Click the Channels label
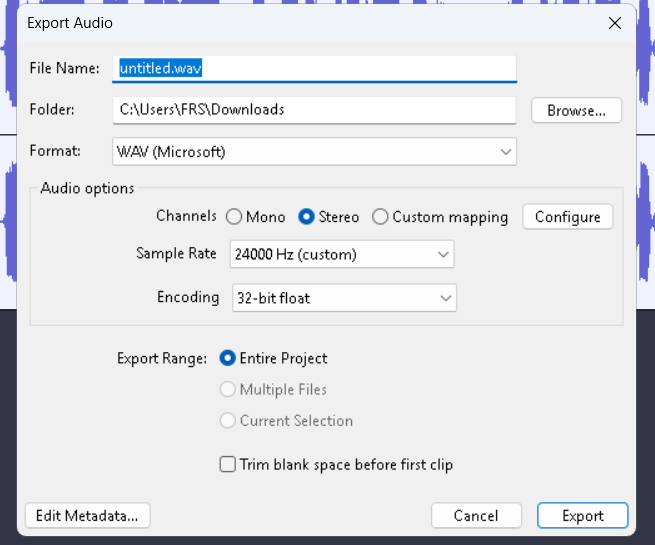Image resolution: width=655 pixels, height=545 pixels. click(x=186, y=216)
